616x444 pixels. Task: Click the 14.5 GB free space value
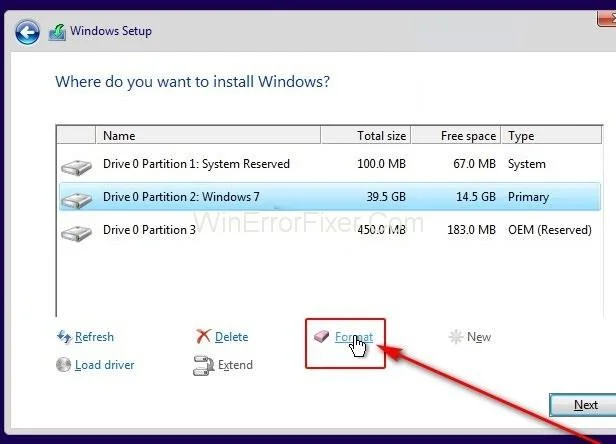coord(476,196)
